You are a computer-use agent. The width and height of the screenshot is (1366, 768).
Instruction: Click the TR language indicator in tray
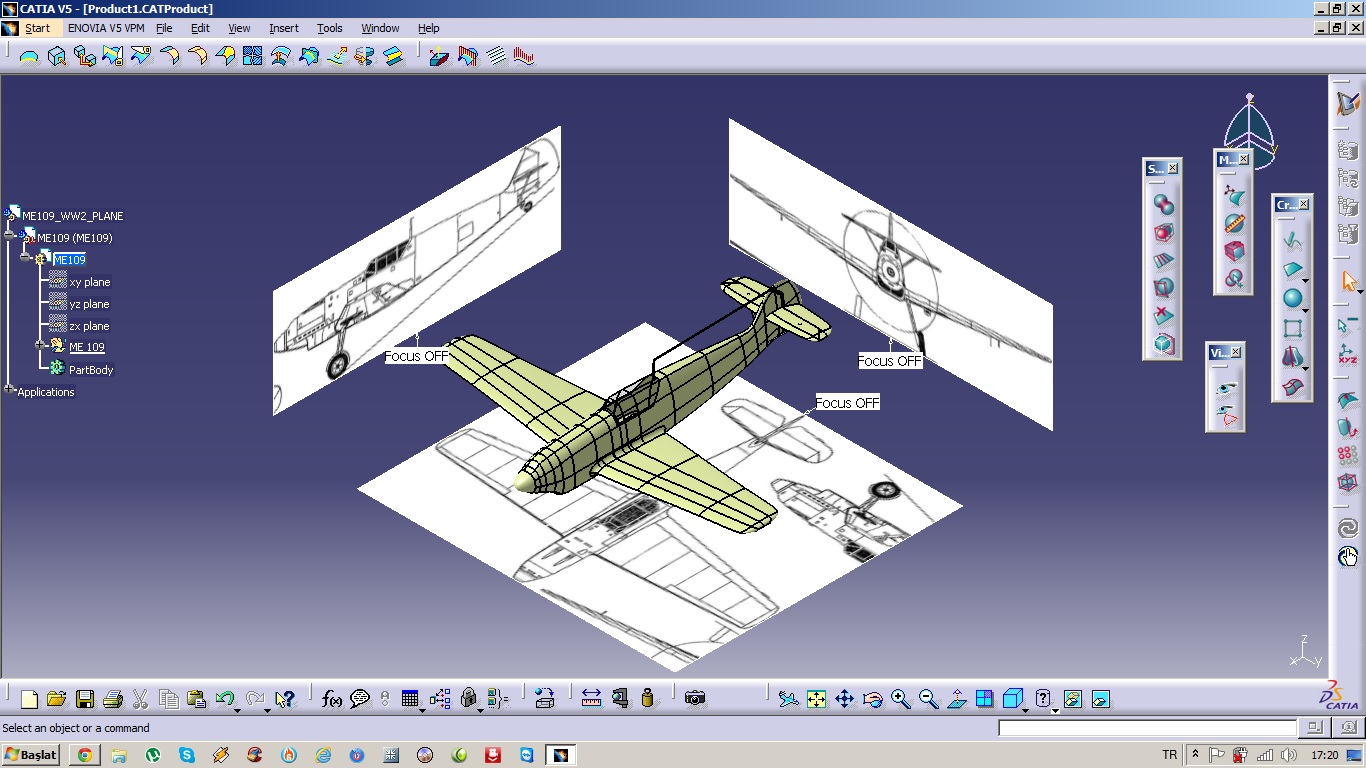click(x=1170, y=755)
